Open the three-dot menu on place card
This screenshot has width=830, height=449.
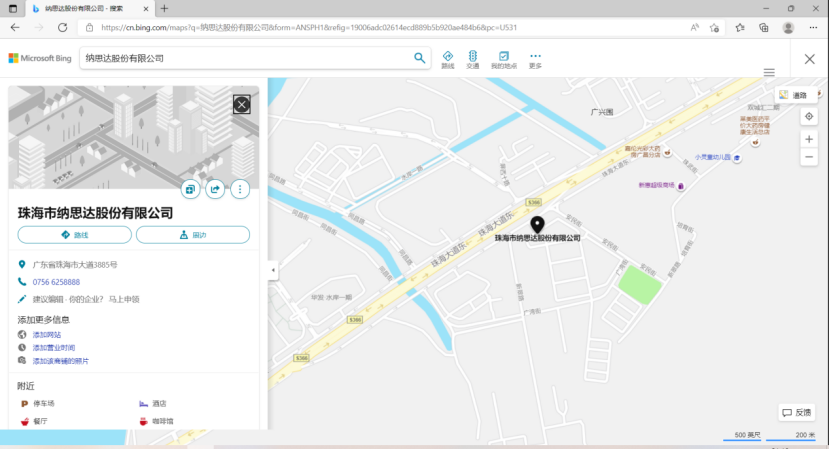[240, 189]
